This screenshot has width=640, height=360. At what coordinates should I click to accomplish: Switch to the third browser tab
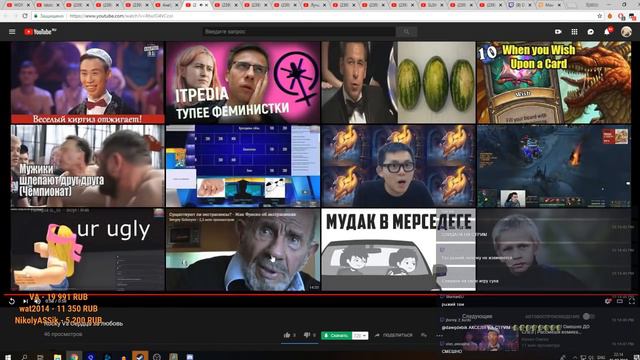pos(77,5)
